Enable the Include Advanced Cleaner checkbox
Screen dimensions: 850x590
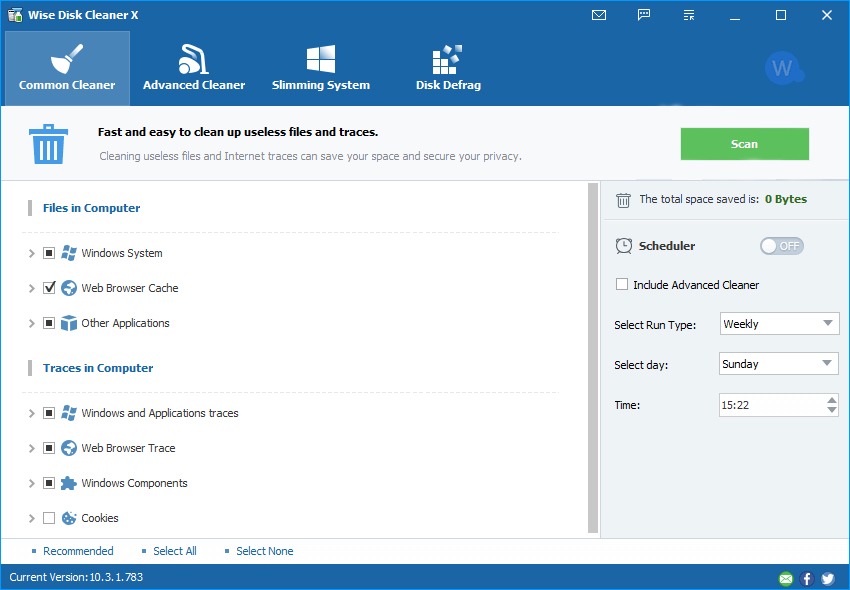tap(622, 284)
